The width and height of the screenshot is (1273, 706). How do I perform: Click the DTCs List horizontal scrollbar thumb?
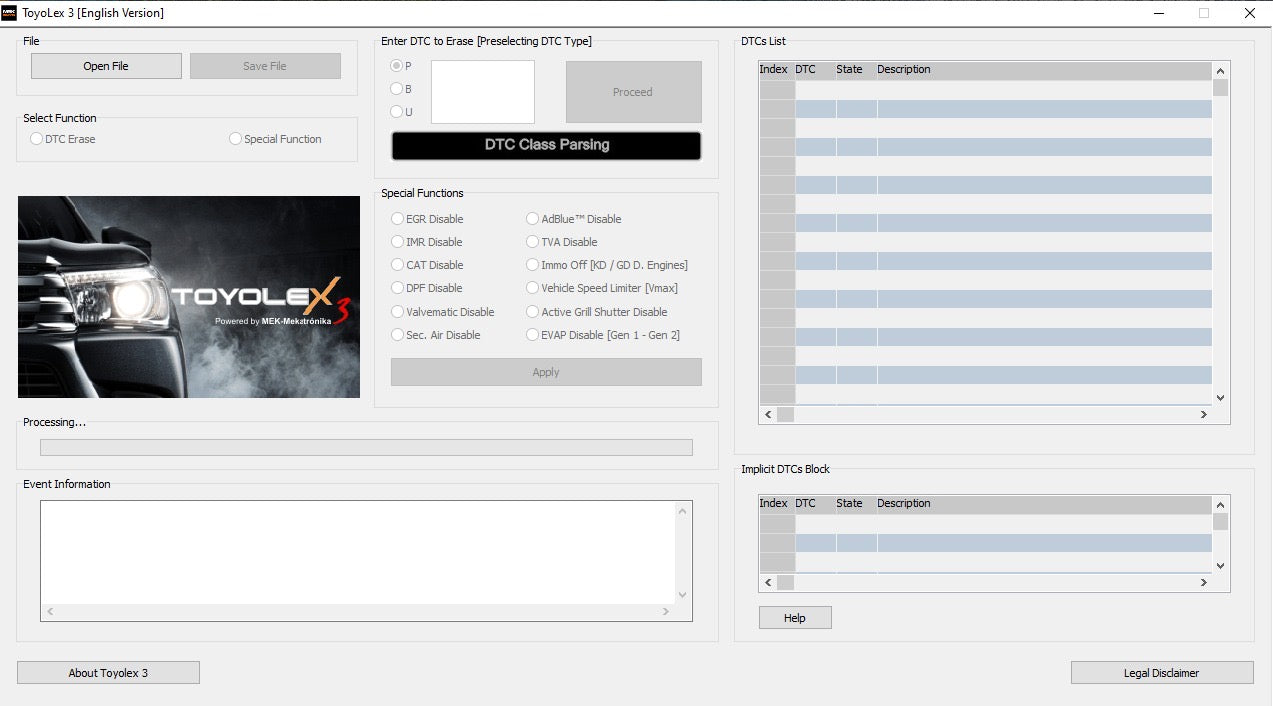tap(785, 414)
